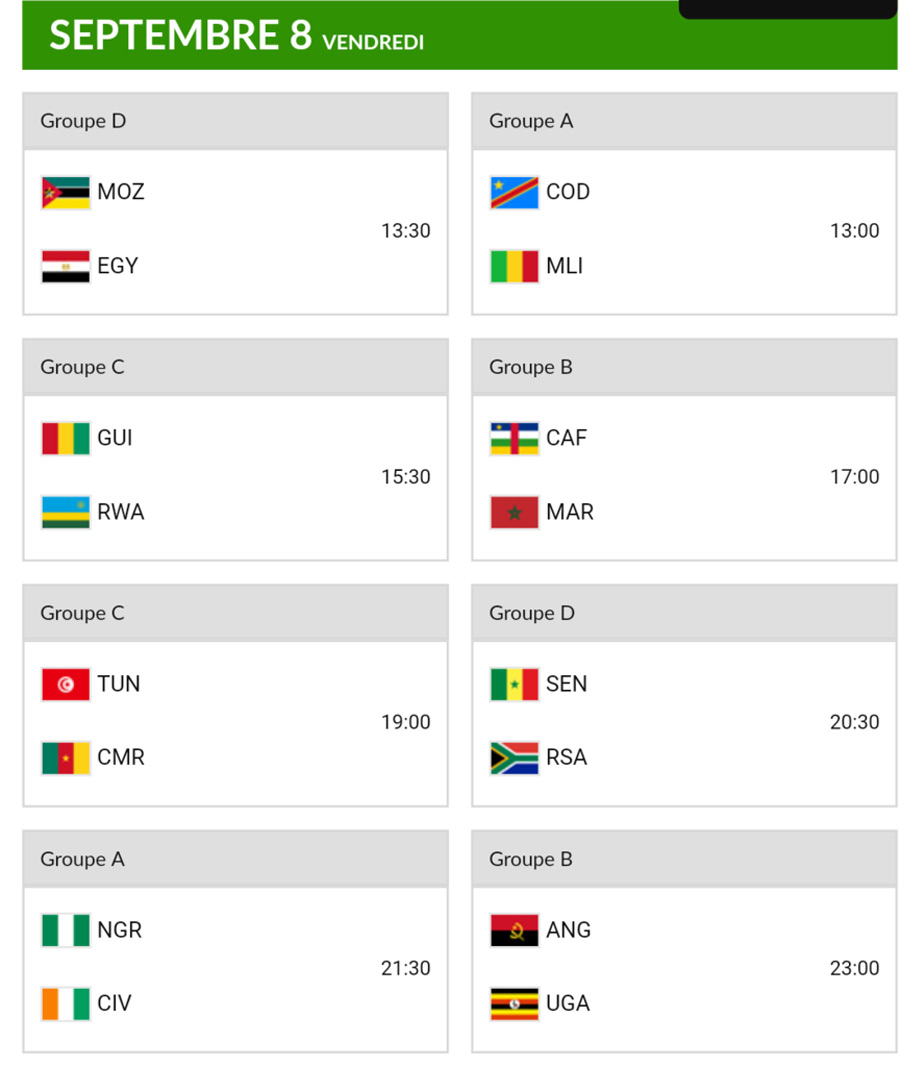900x1067 pixels.
Task: Click the Groupe B header above ANG
Action: 531,859
